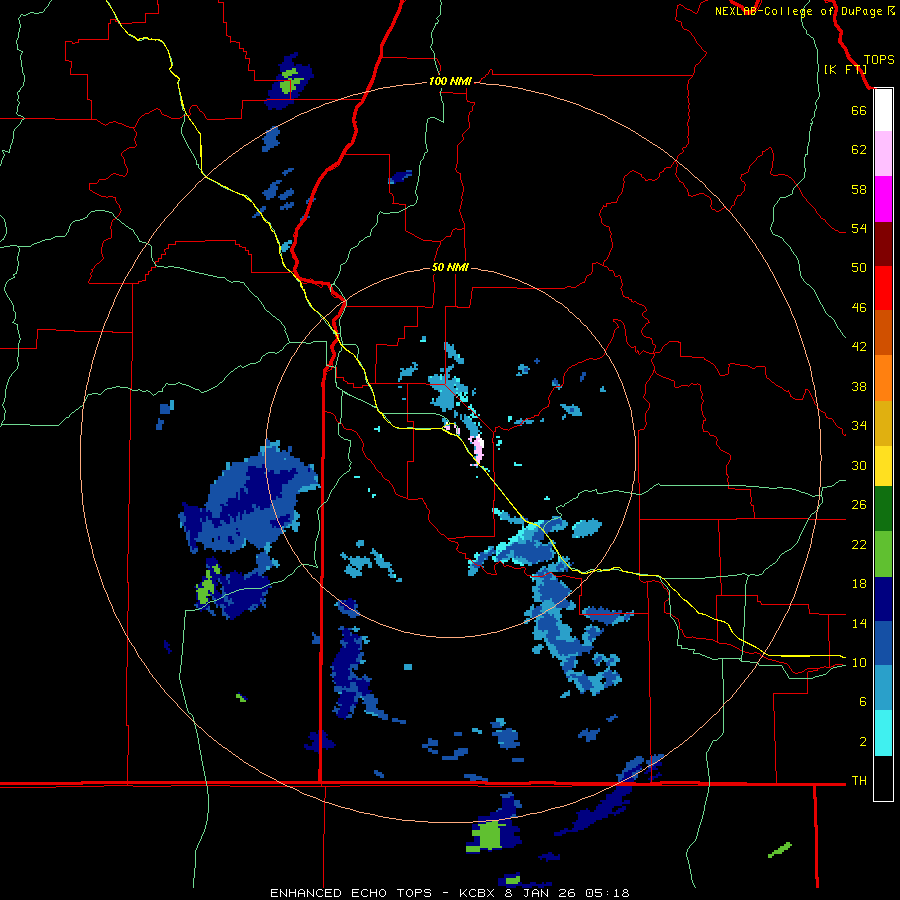Click the "NEXLAB-College of DuPage" header text
Image resolution: width=900 pixels, height=900 pixels.
799,11
